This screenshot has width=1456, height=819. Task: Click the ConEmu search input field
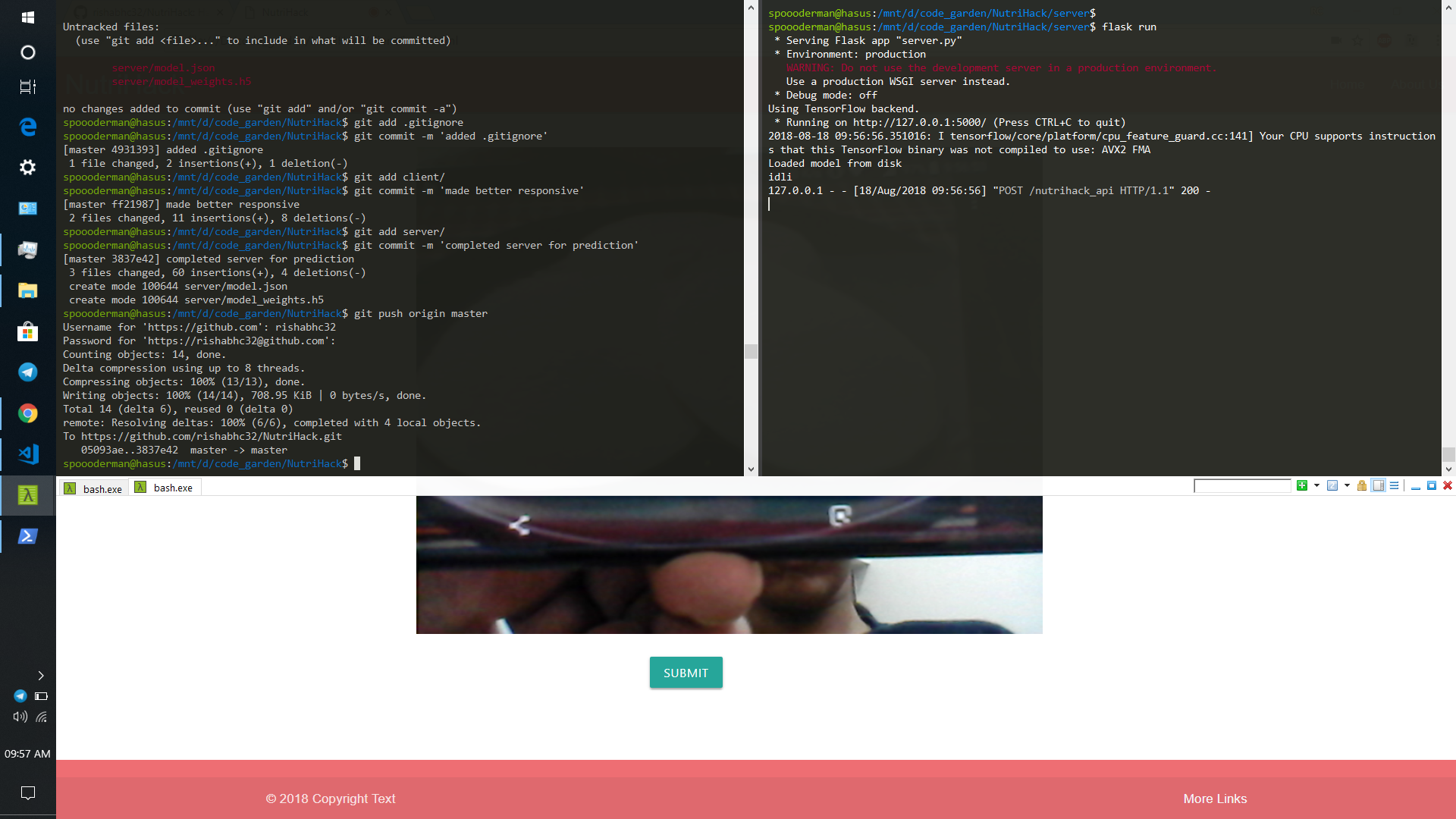[1241, 486]
